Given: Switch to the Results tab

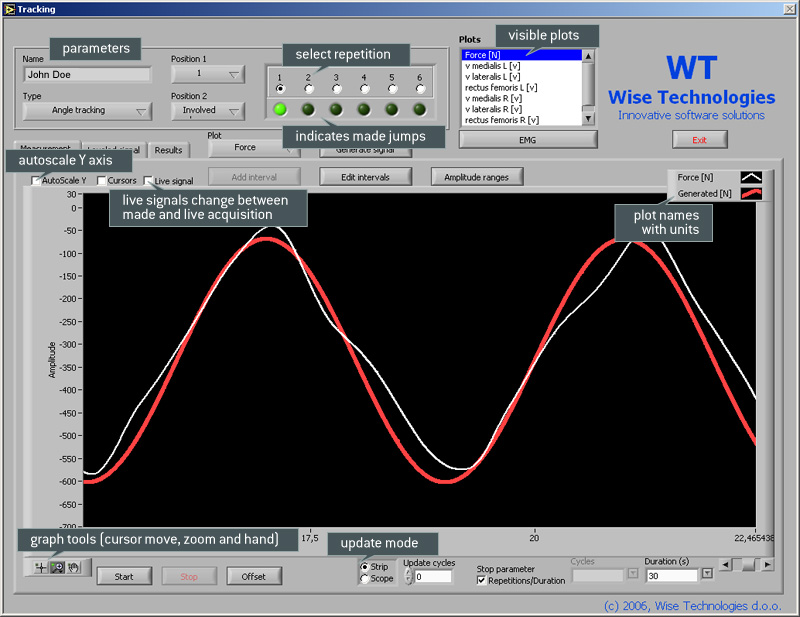Looking at the screenshot, I should click(x=168, y=150).
